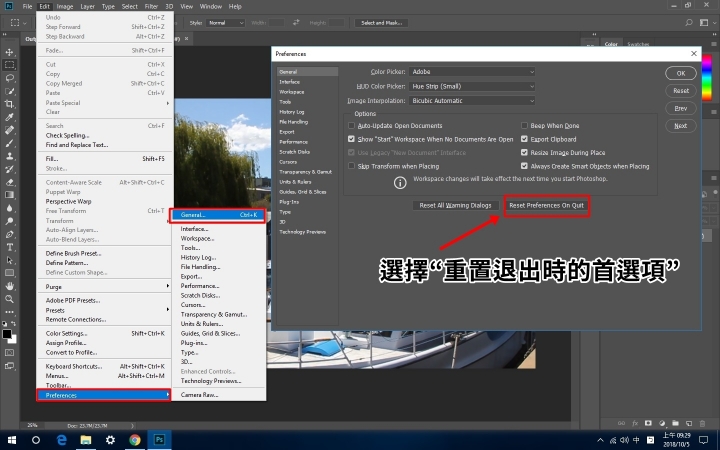Uncheck Show Start Workspace When No Documents

coord(351,139)
